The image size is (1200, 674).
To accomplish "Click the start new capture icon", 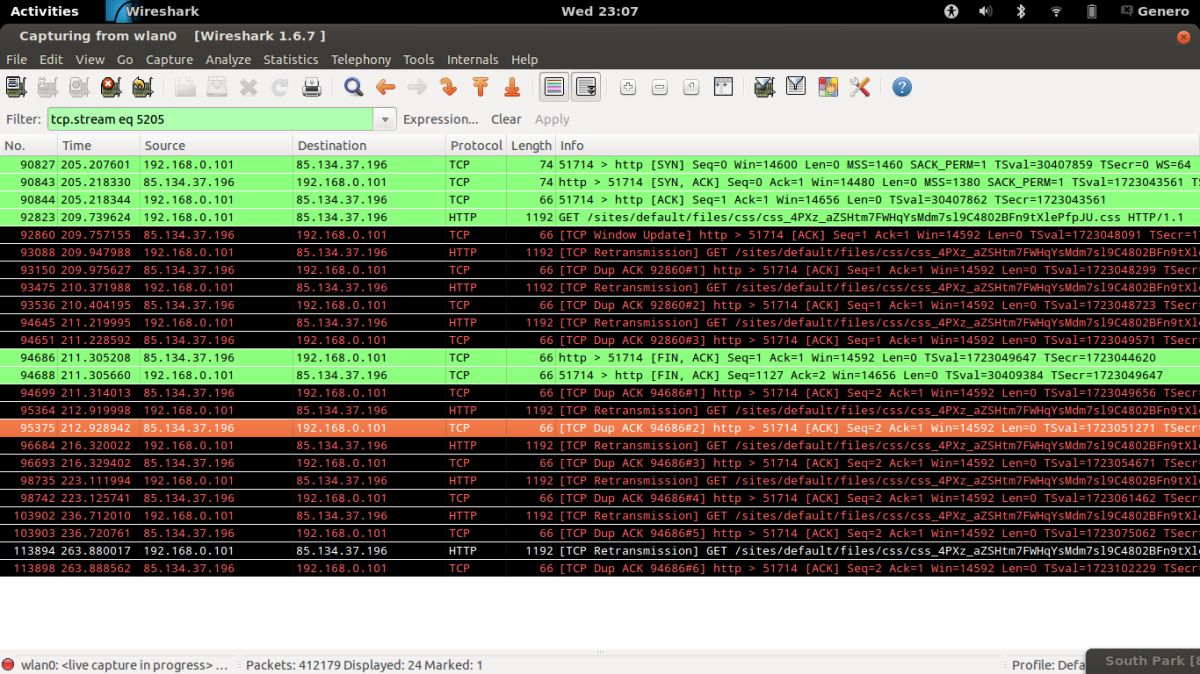I will tap(79, 87).
